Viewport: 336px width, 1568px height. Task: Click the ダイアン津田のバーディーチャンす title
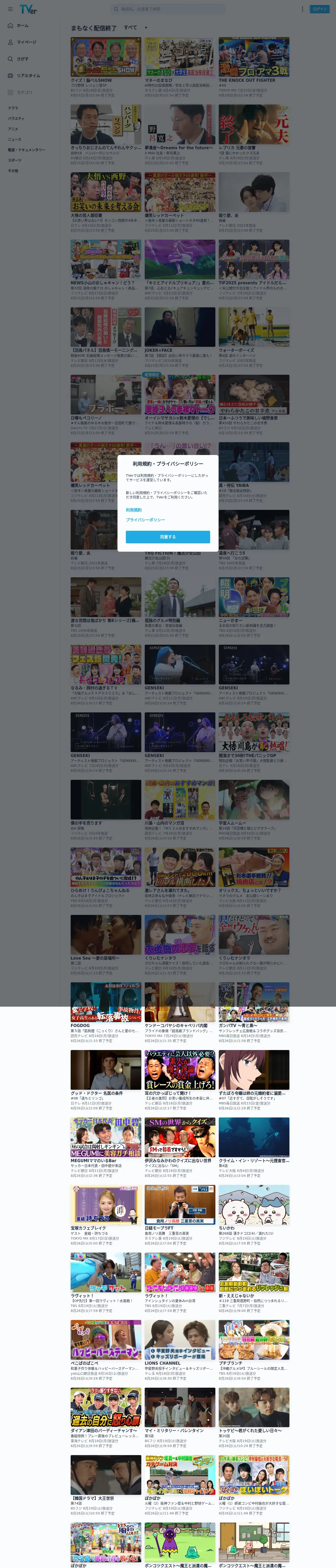(104, 1431)
